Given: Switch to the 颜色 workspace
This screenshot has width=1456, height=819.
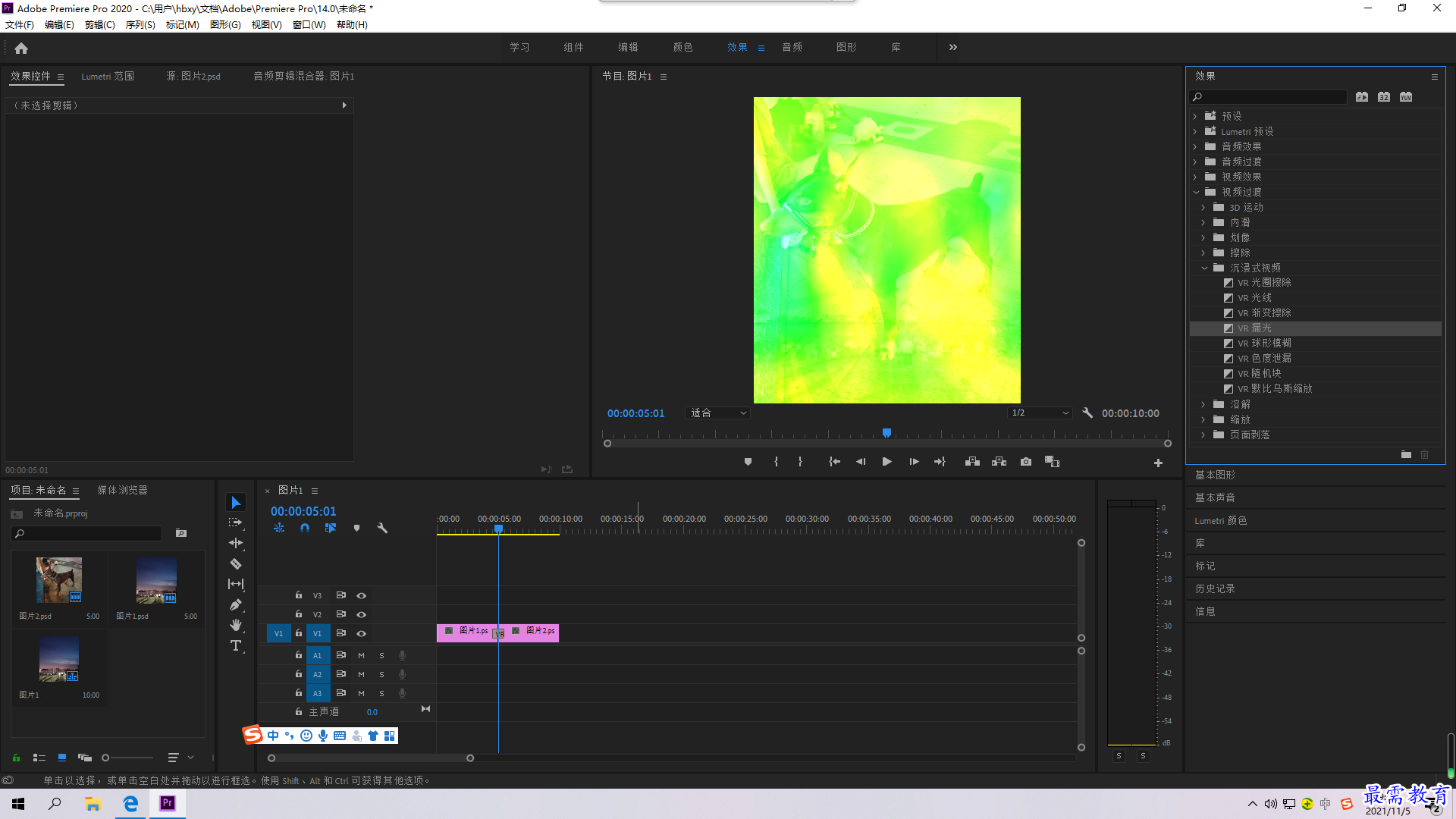Looking at the screenshot, I should point(682,47).
